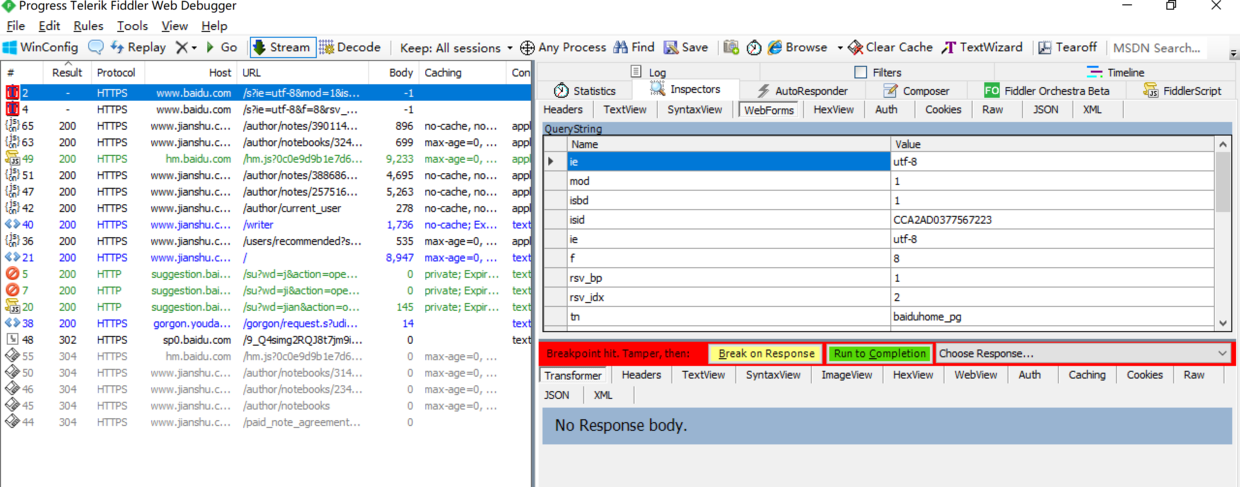1240x487 pixels.
Task: Open the Choose Response dropdown
Action: [1084, 353]
